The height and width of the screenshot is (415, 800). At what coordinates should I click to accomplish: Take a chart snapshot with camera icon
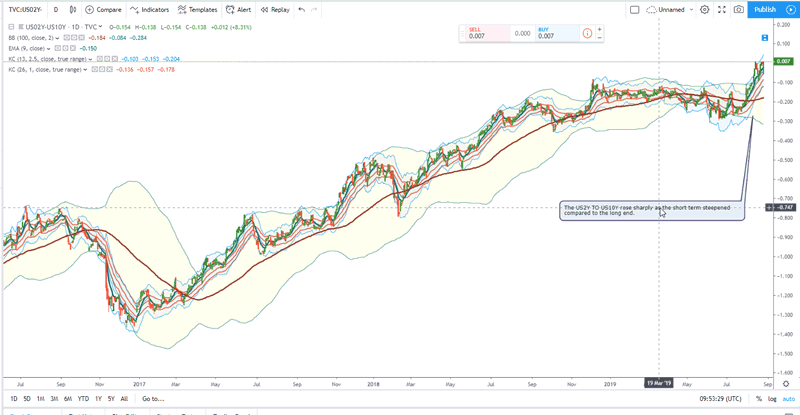738,9
